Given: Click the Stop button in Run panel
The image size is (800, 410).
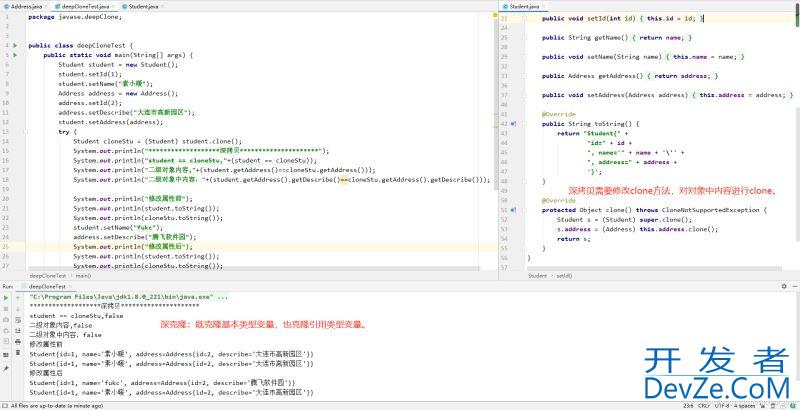Looking at the screenshot, I should (6, 309).
